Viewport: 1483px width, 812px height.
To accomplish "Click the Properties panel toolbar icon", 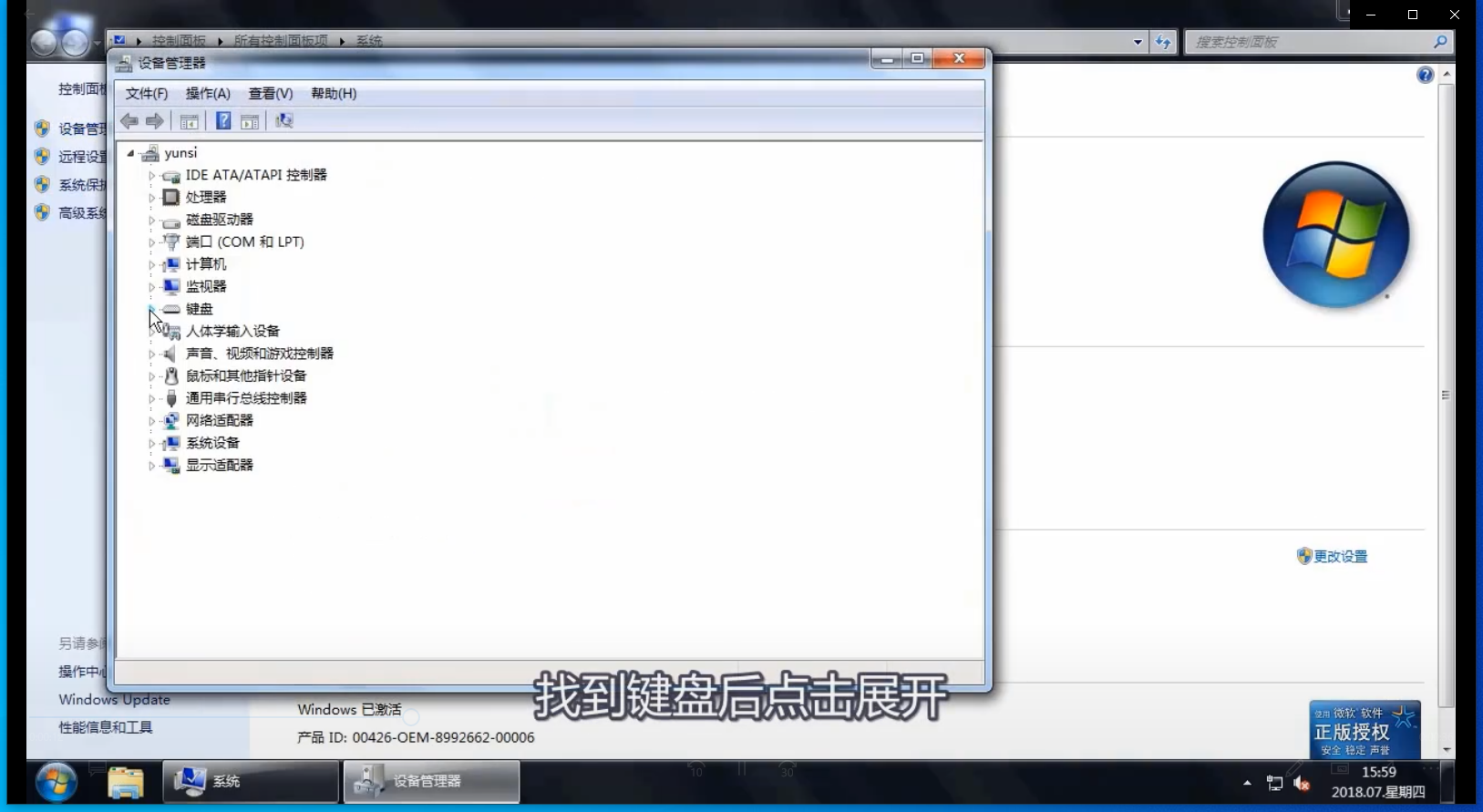I will click(x=250, y=121).
